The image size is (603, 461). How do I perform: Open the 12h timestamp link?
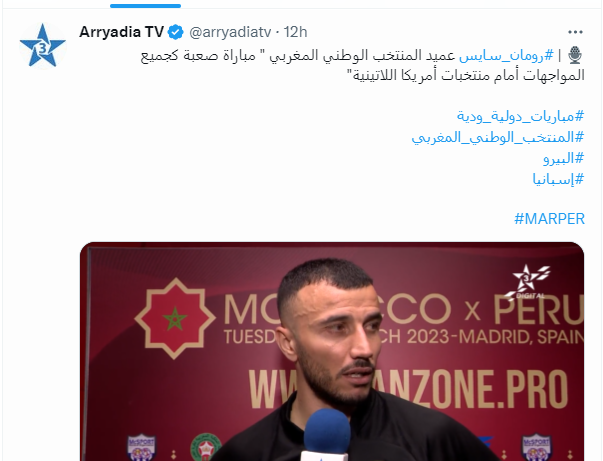pos(295,32)
